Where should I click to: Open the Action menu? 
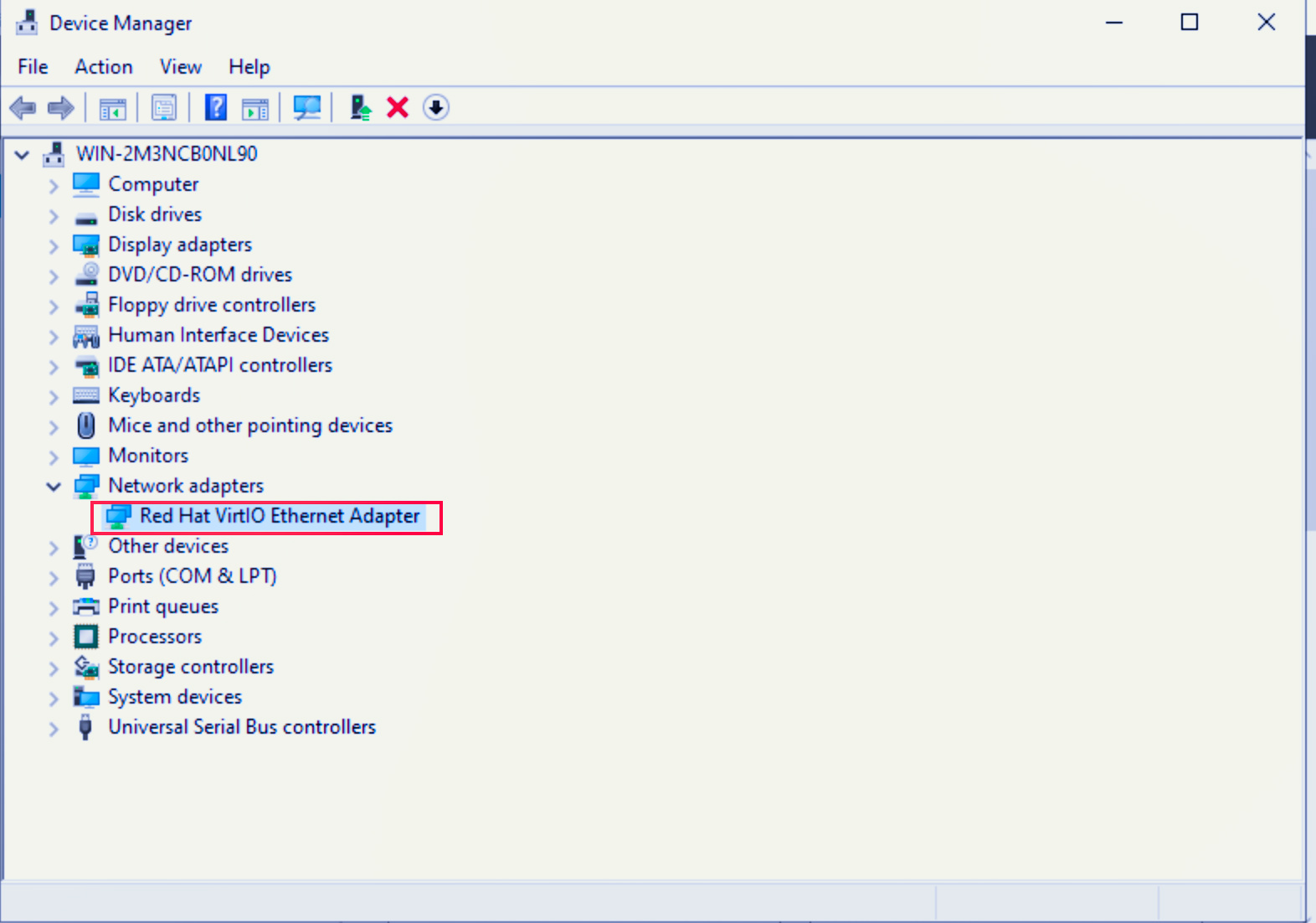pyautogui.click(x=104, y=67)
